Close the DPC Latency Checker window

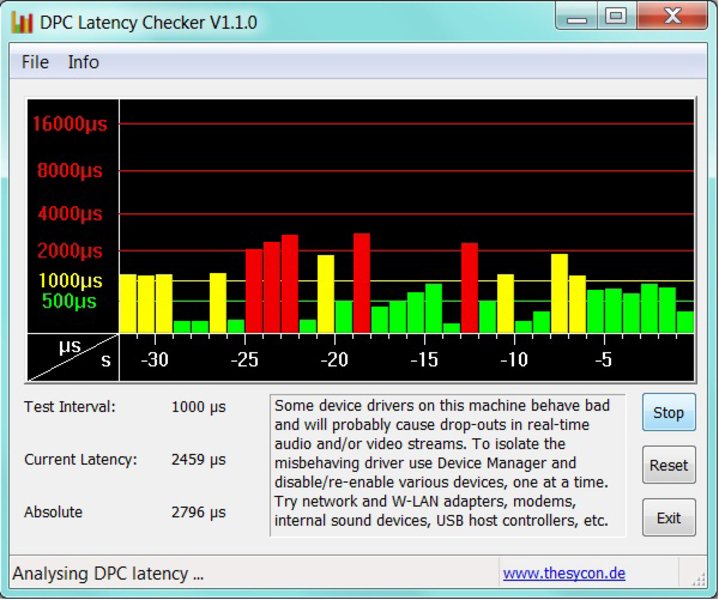(x=672, y=17)
